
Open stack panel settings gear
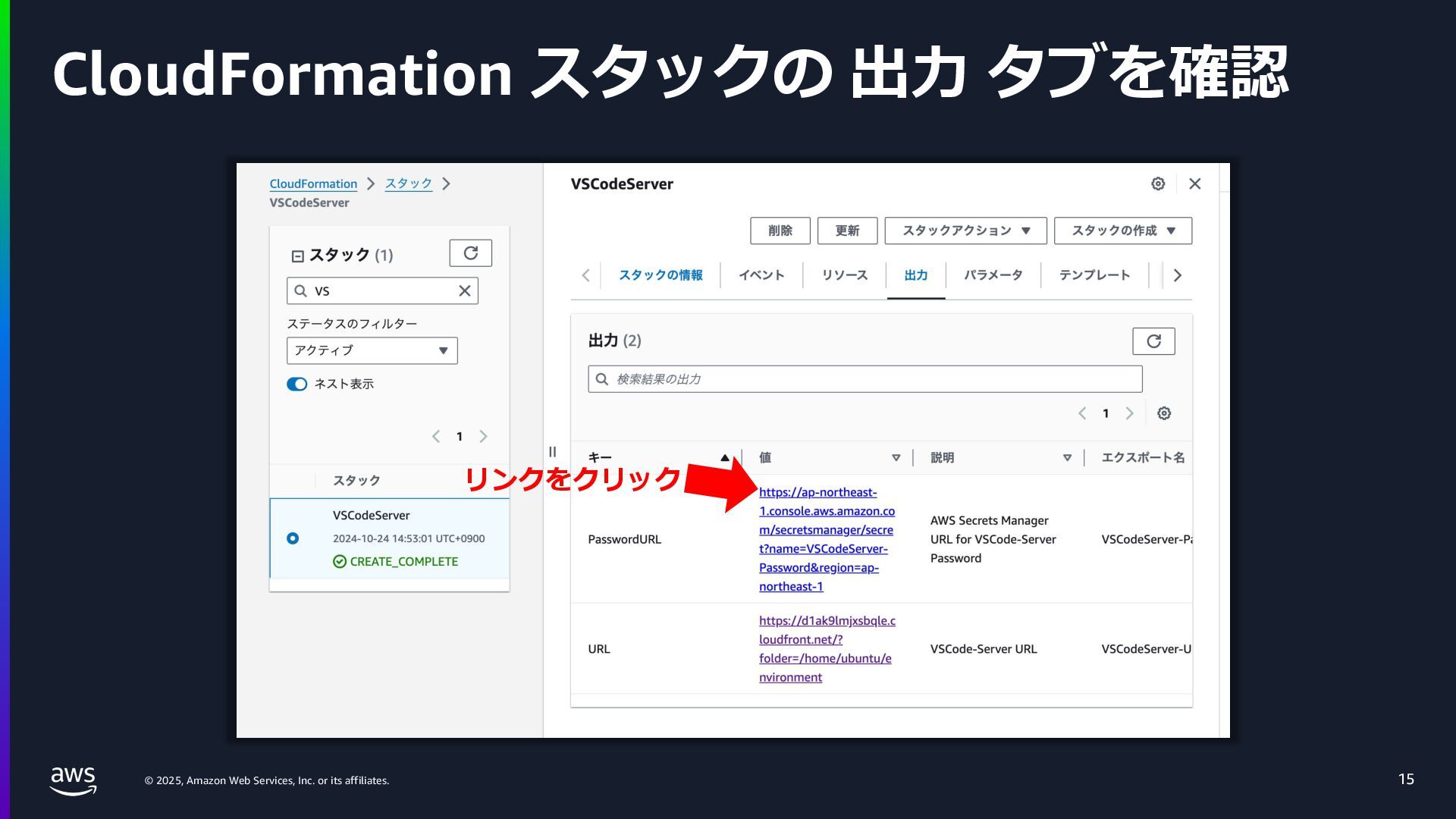point(1157,184)
